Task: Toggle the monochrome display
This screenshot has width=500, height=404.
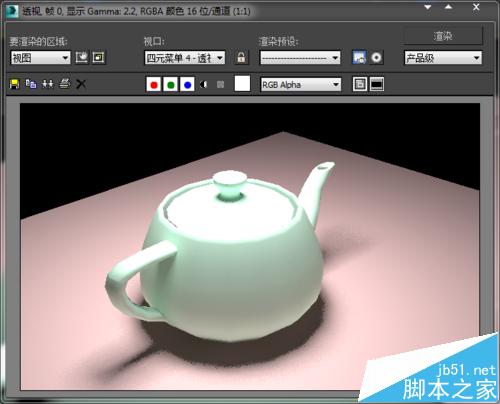Action: [x=220, y=85]
